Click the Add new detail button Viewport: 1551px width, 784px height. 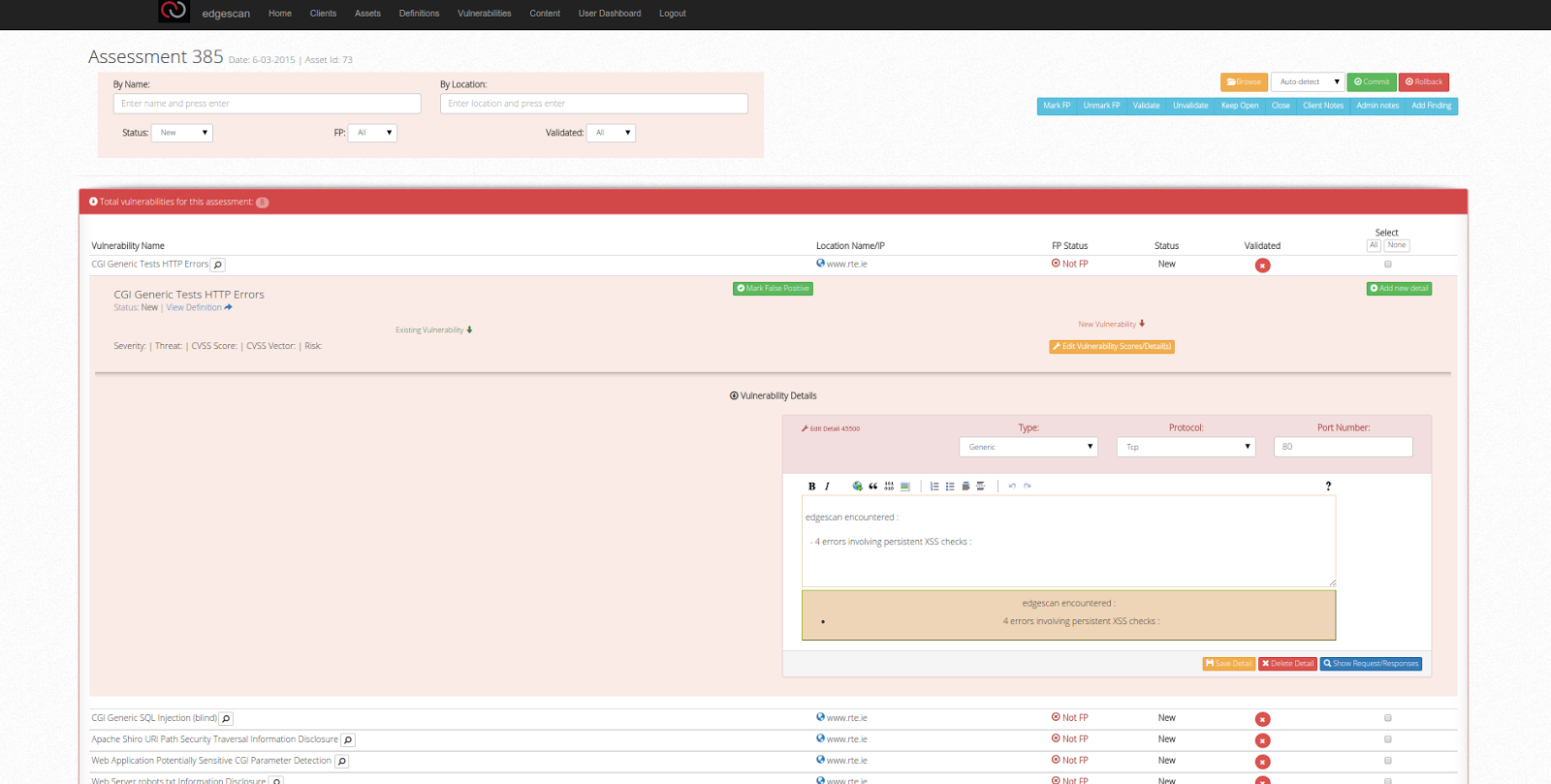1399,289
